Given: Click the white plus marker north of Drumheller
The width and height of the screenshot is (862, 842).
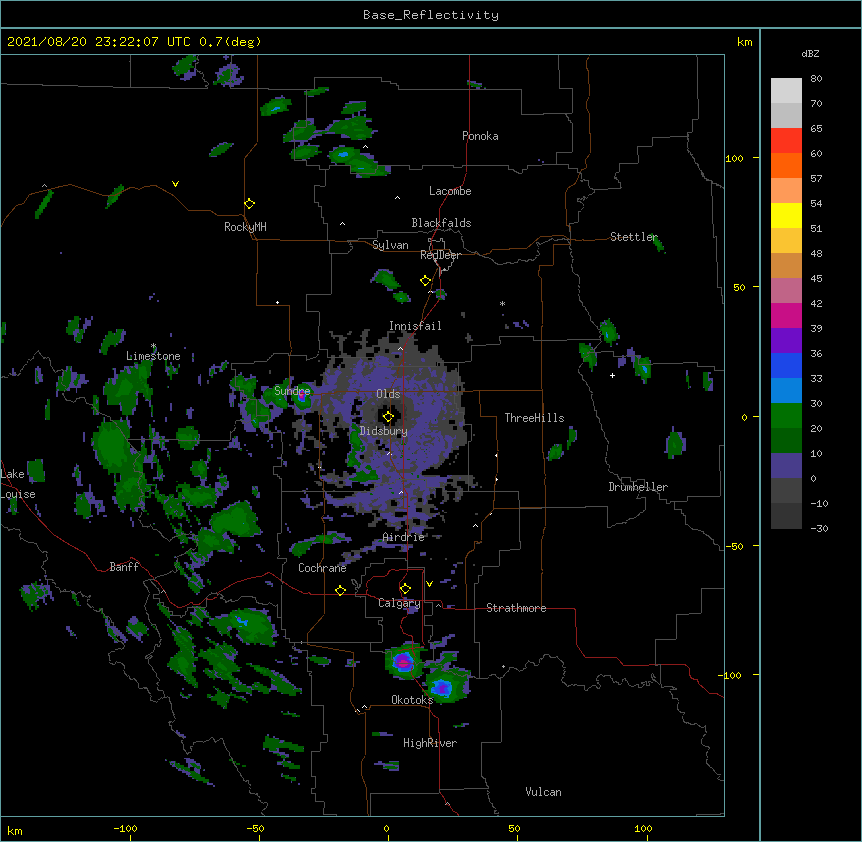Looking at the screenshot, I should coord(612,375).
